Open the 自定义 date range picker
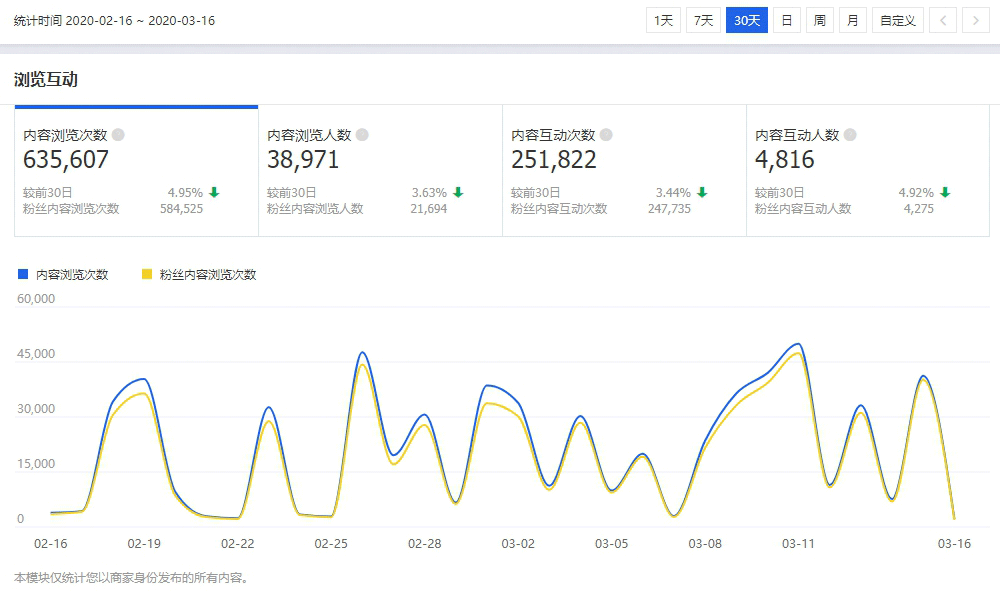 (x=897, y=20)
